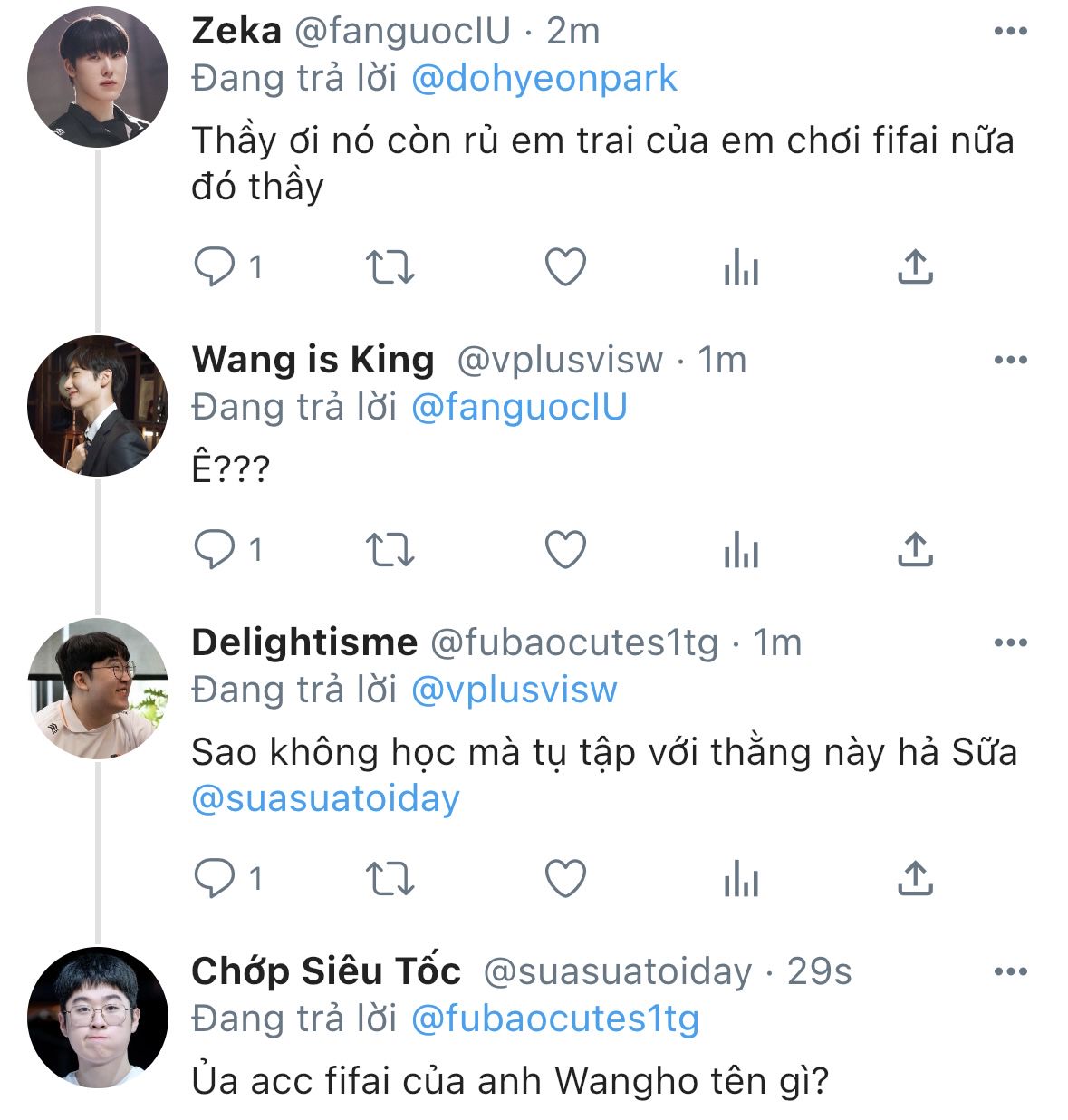1068x1120 pixels.
Task: View analytics on Zeka's tweet
Action: pos(741,267)
